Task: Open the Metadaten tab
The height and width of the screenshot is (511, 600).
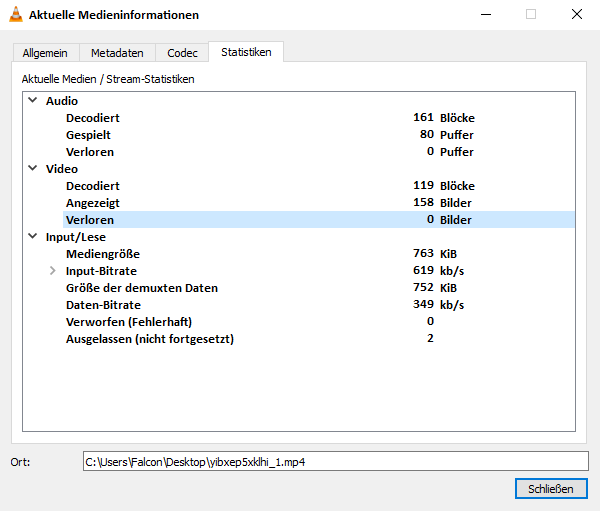Action: click(117, 53)
